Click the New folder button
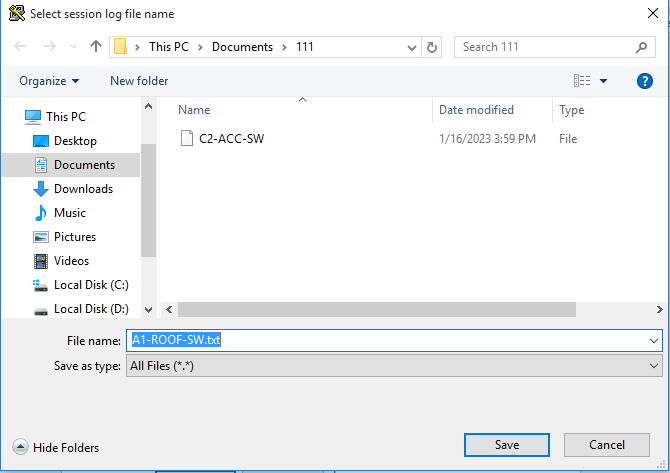670x473 pixels. click(x=139, y=81)
